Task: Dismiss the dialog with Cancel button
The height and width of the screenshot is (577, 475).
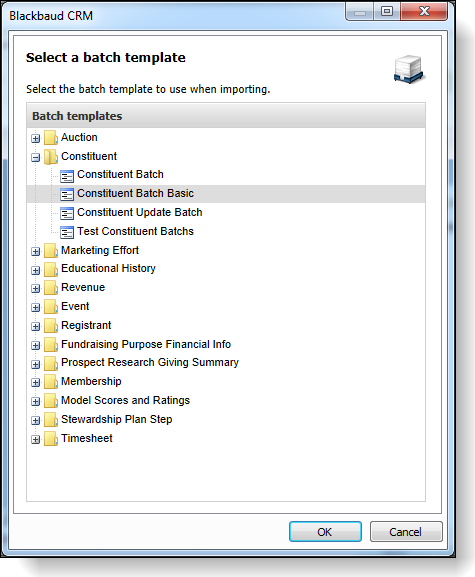Action: tap(406, 532)
